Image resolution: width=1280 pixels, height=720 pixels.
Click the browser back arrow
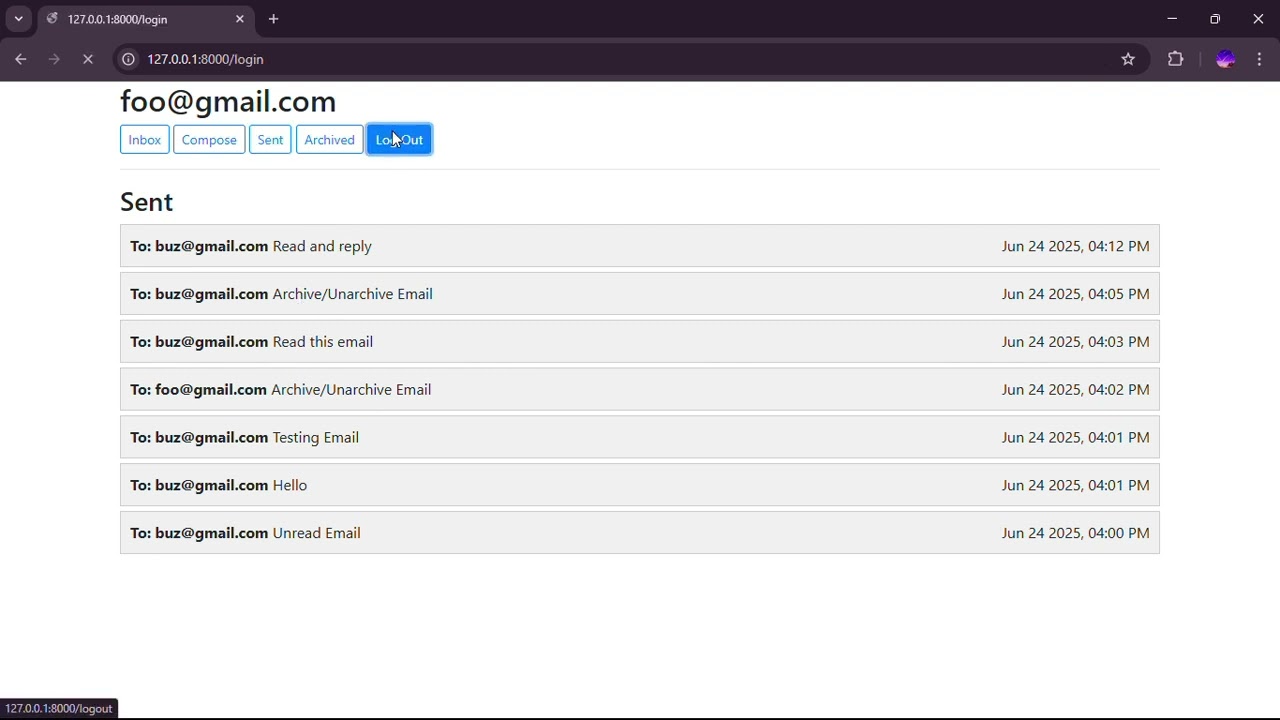point(20,59)
